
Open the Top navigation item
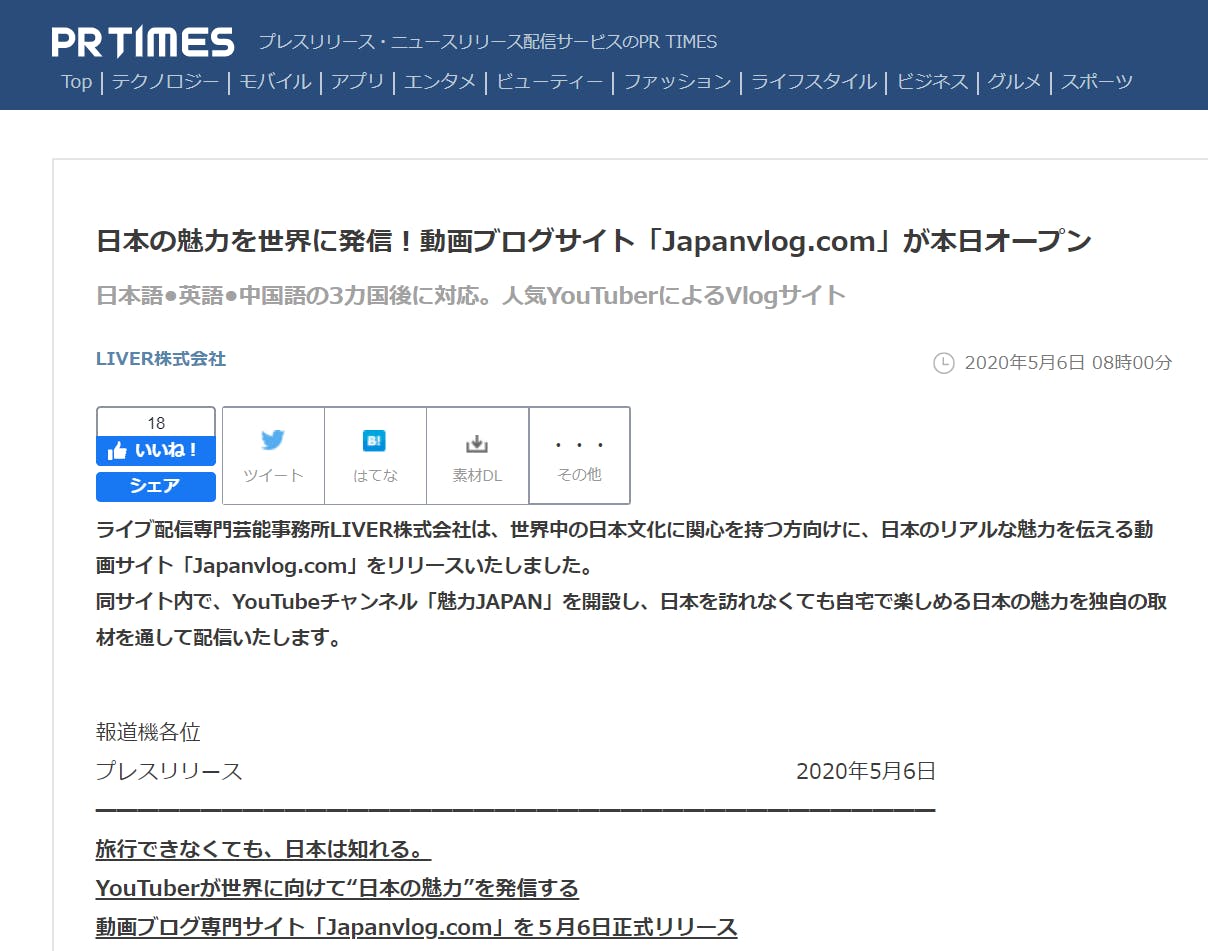[76, 82]
